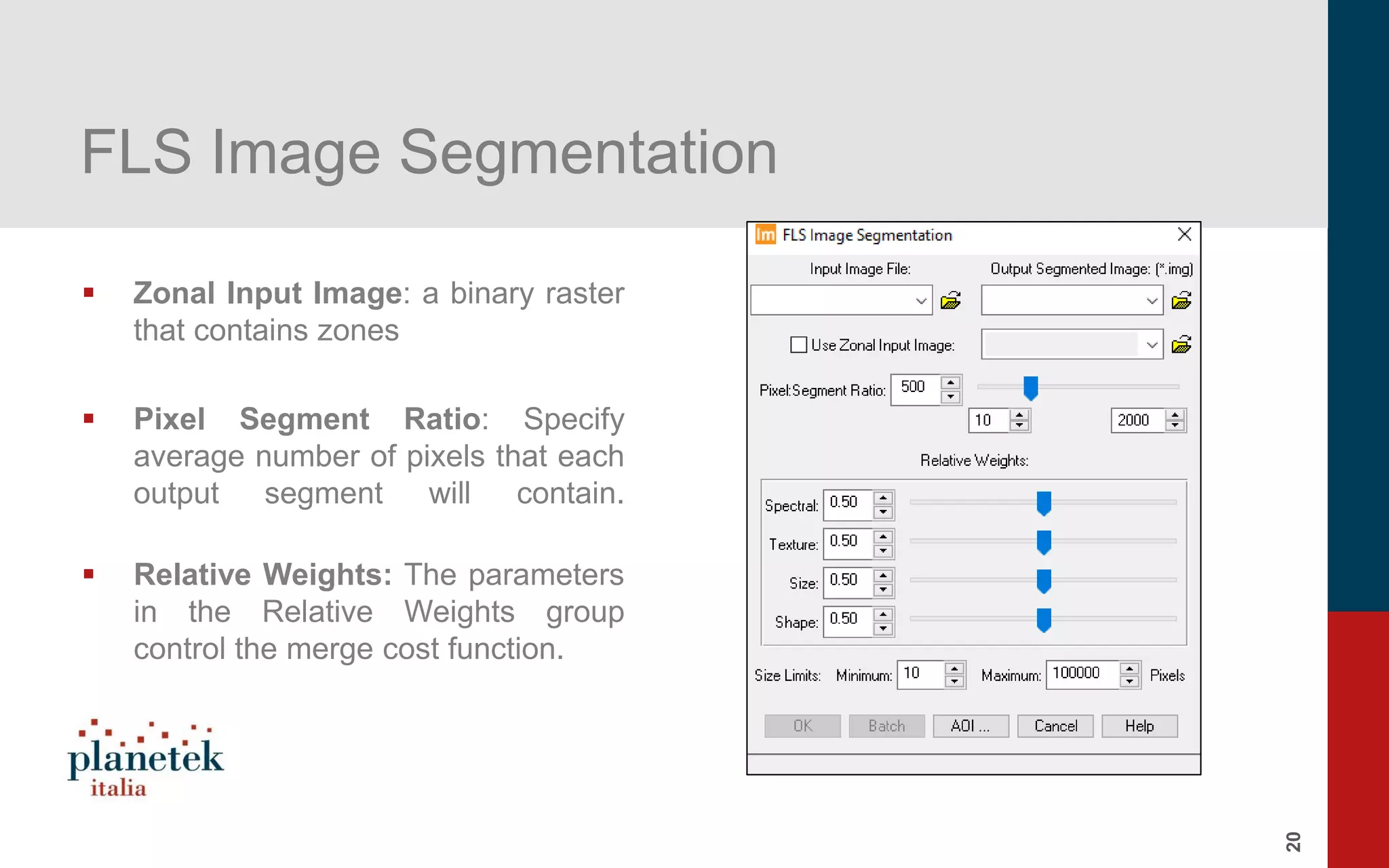Click the Minimum size limit field
Viewport: 1389px width, 868px height.
coord(920,674)
